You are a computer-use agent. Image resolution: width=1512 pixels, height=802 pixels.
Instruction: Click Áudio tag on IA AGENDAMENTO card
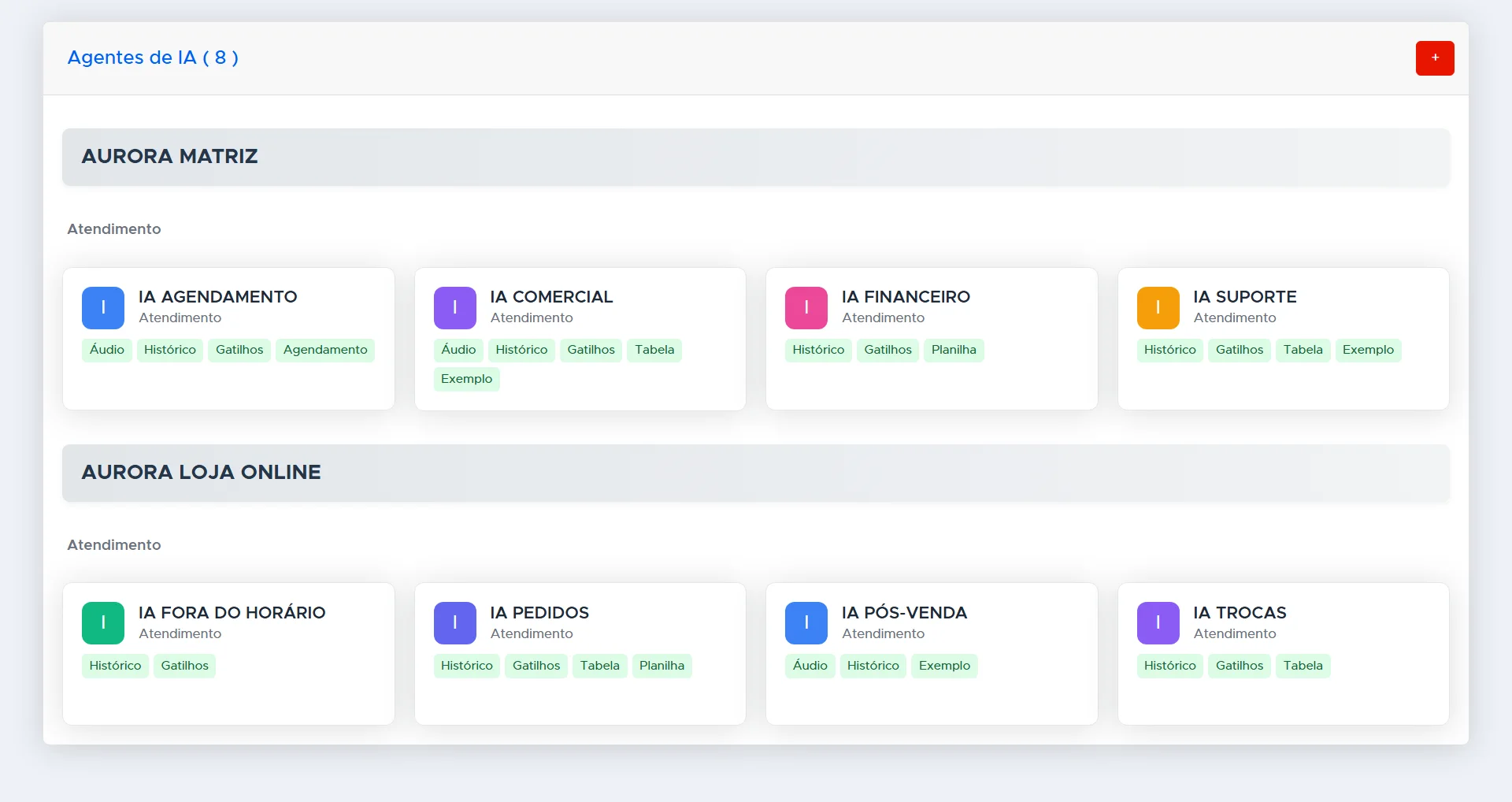tap(107, 350)
